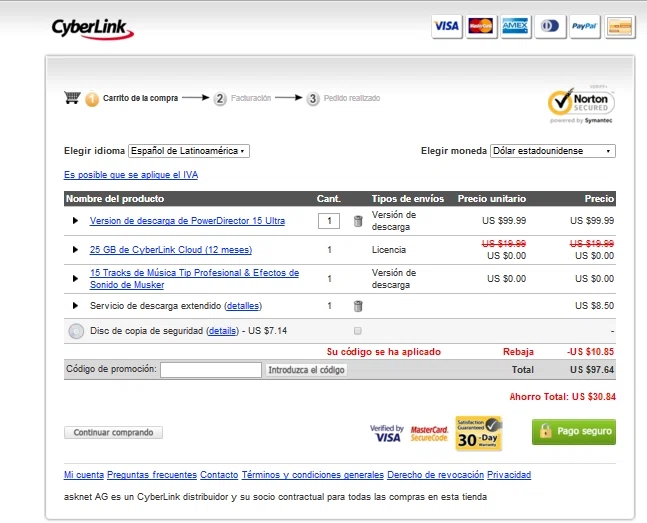Click step 1 Carrito de la compra
Screen dimensions: 647x523
[132, 99]
